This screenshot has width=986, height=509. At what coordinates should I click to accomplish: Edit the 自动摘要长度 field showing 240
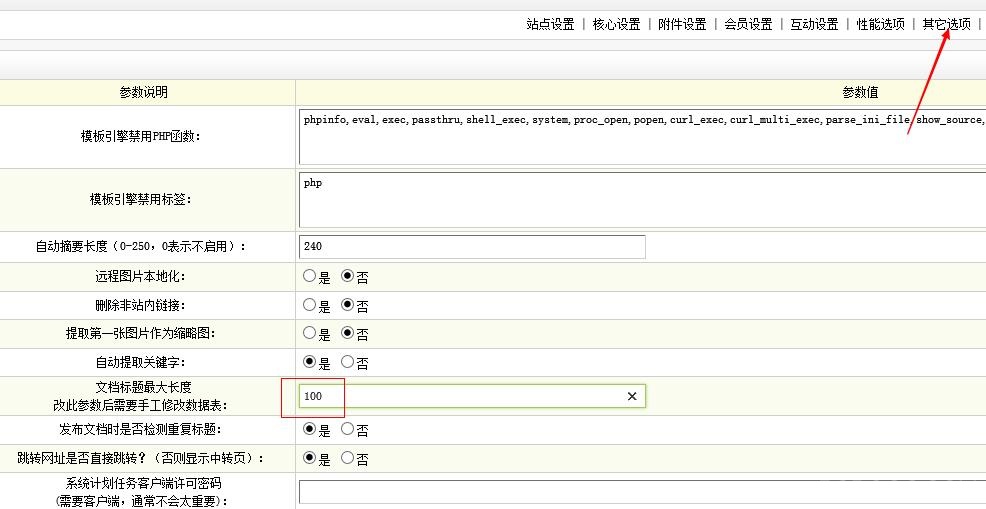coord(472,247)
